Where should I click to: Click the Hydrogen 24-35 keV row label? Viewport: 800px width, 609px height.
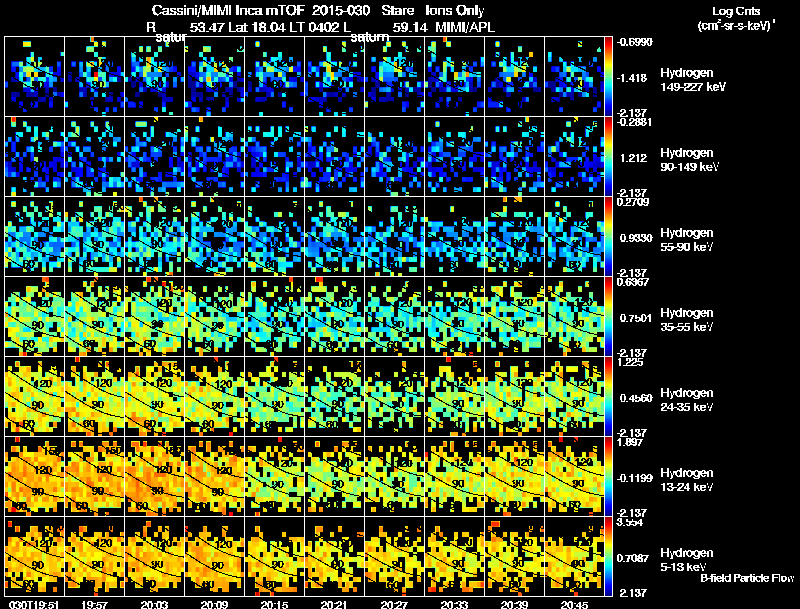click(x=686, y=400)
